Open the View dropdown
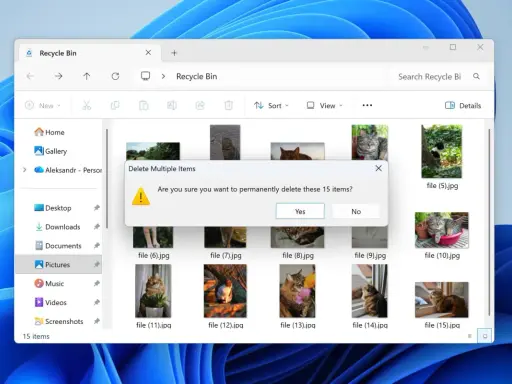This screenshot has width=512, height=384. click(324, 106)
